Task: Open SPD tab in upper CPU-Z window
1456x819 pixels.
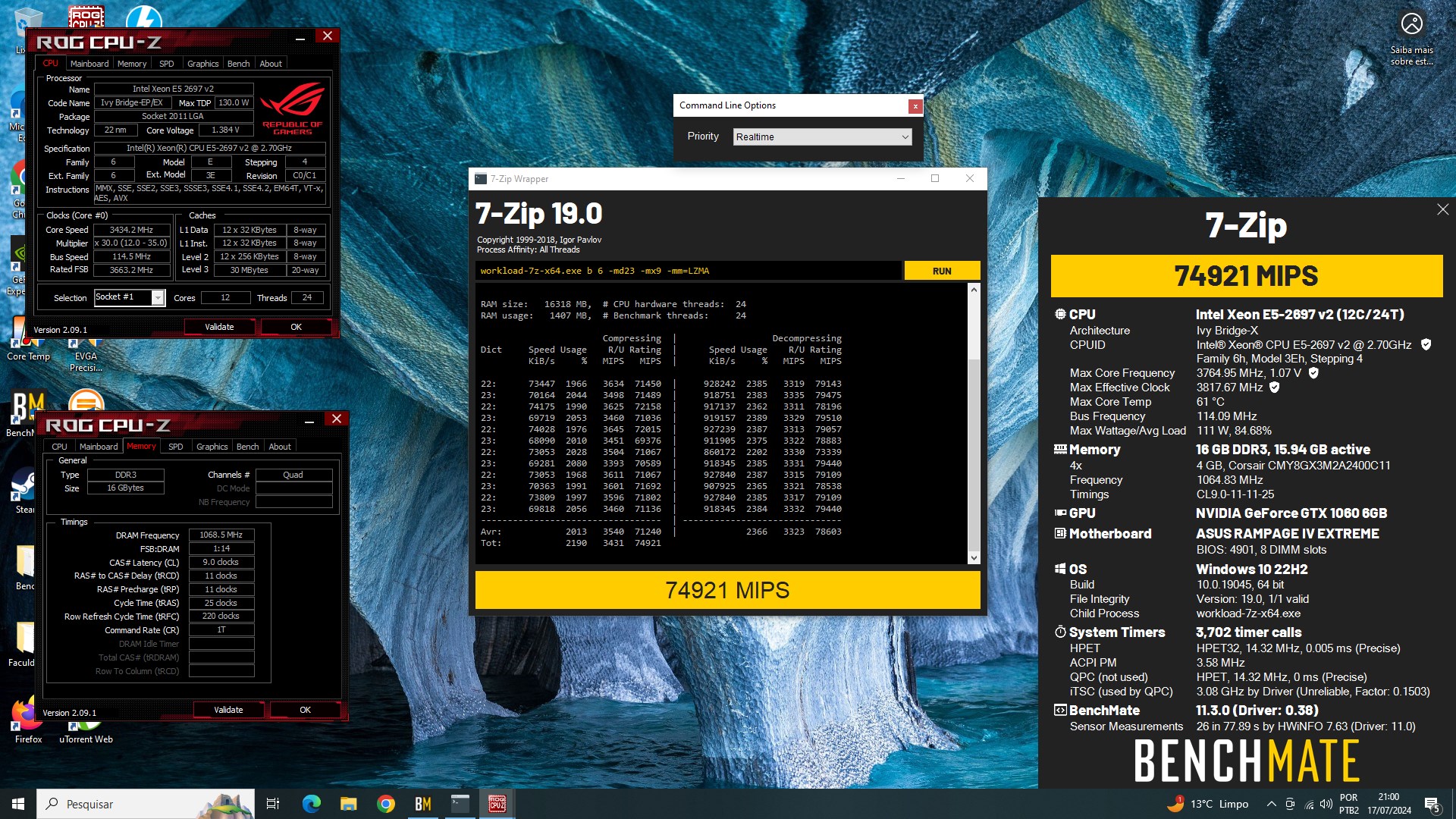Action: click(x=167, y=64)
